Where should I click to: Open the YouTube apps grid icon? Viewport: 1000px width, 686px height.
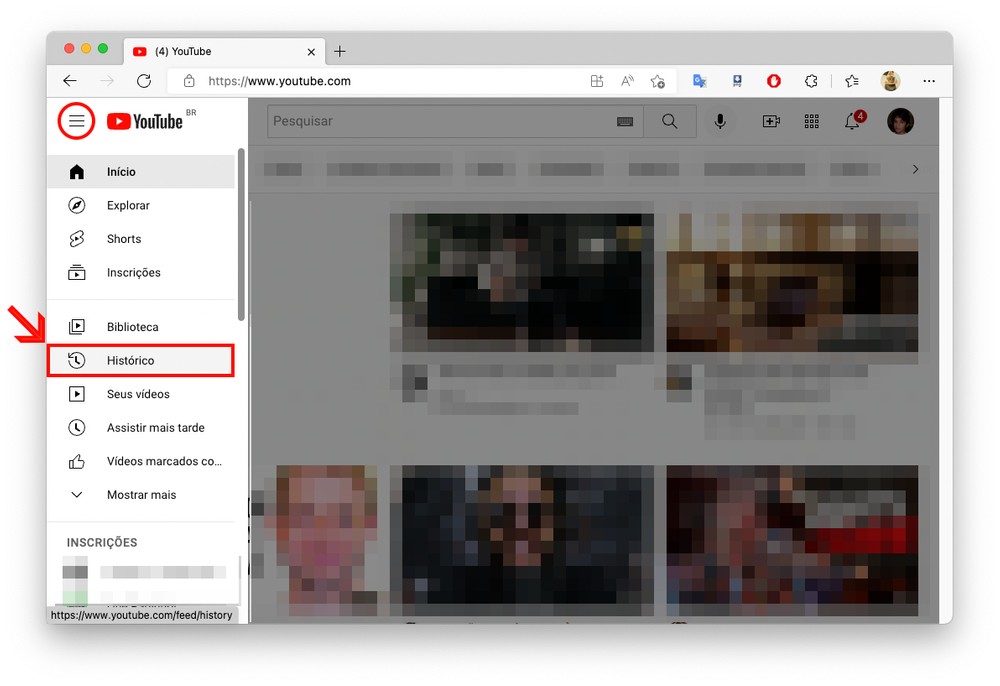811,121
